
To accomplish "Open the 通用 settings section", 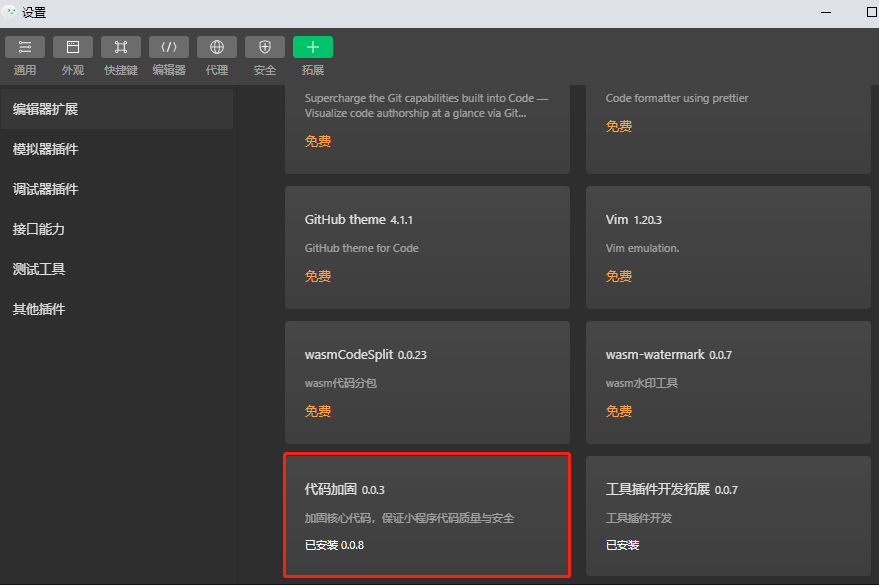I will (24, 55).
